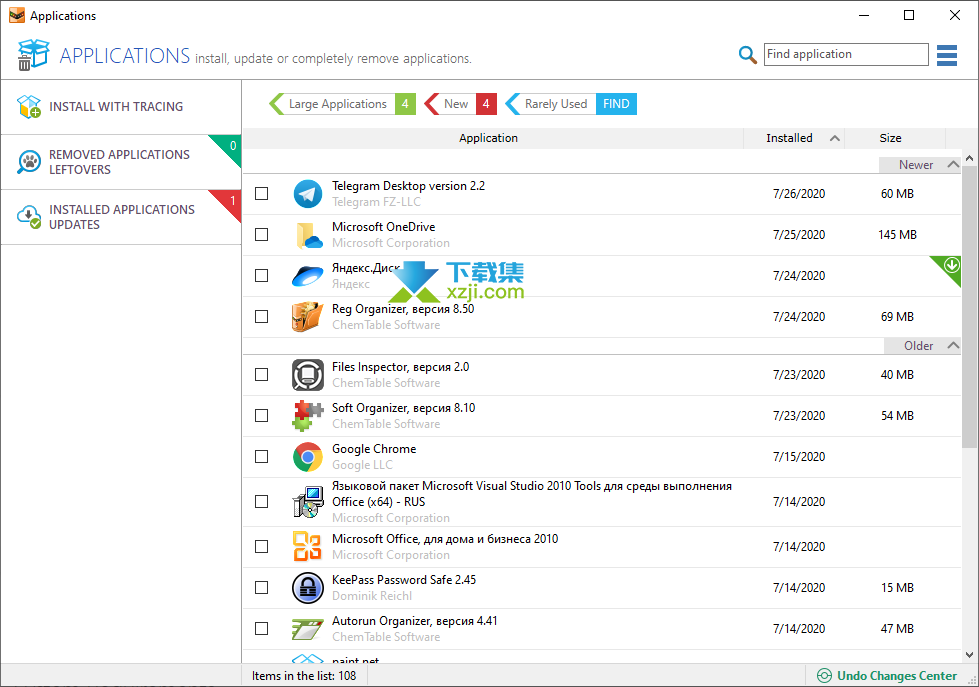The width and height of the screenshot is (979, 687).
Task: Open the Install With Tracing section
Action: click(x=121, y=107)
